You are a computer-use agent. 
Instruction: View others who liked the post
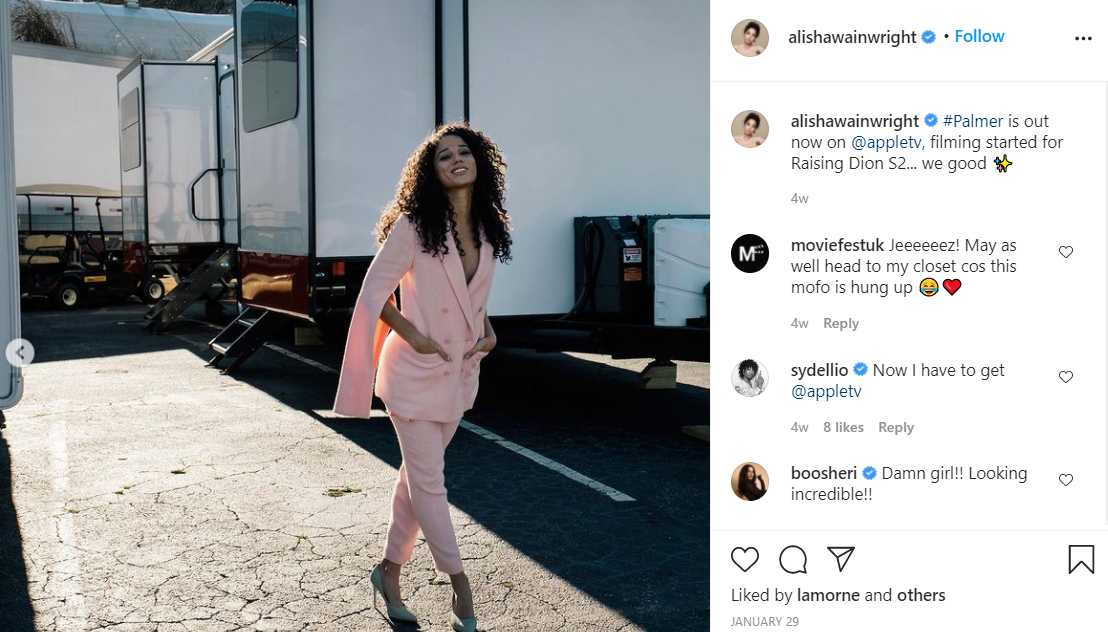click(x=921, y=595)
